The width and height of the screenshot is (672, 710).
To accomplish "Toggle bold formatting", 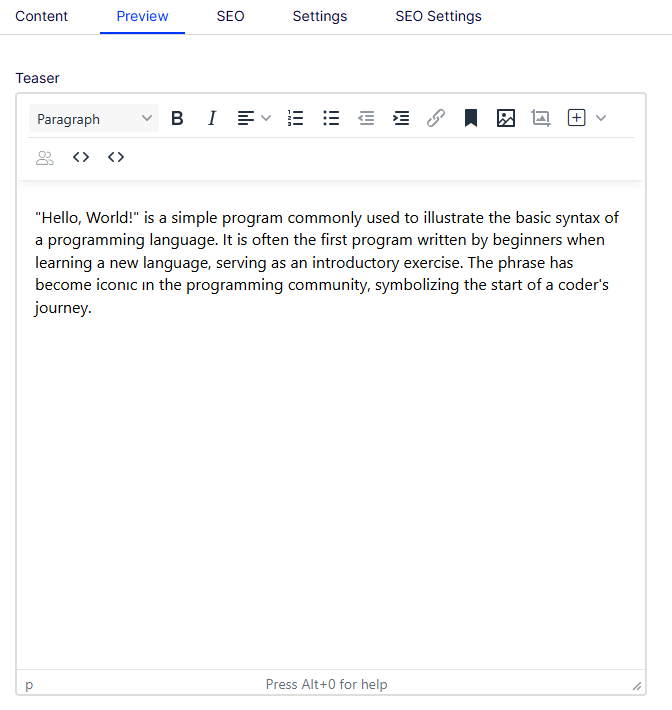I will coord(177,119).
